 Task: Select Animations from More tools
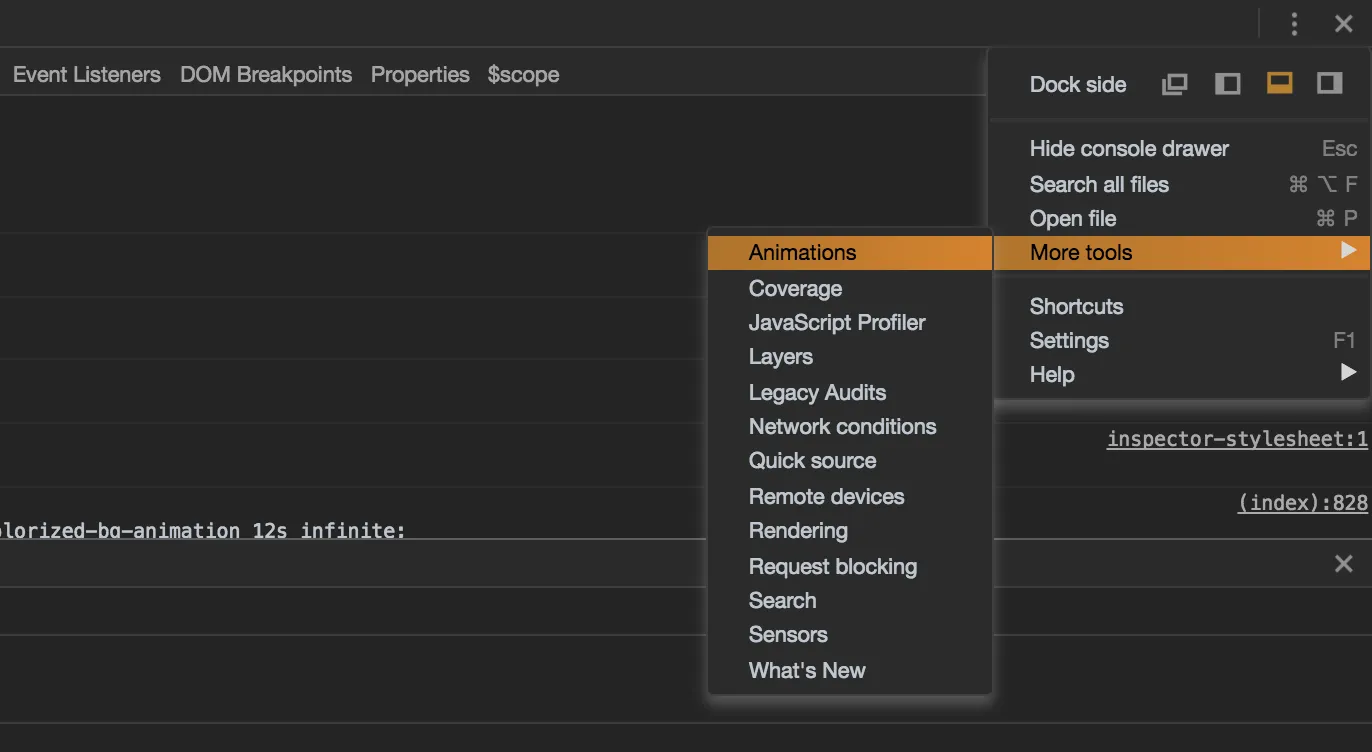pyautogui.click(x=802, y=252)
